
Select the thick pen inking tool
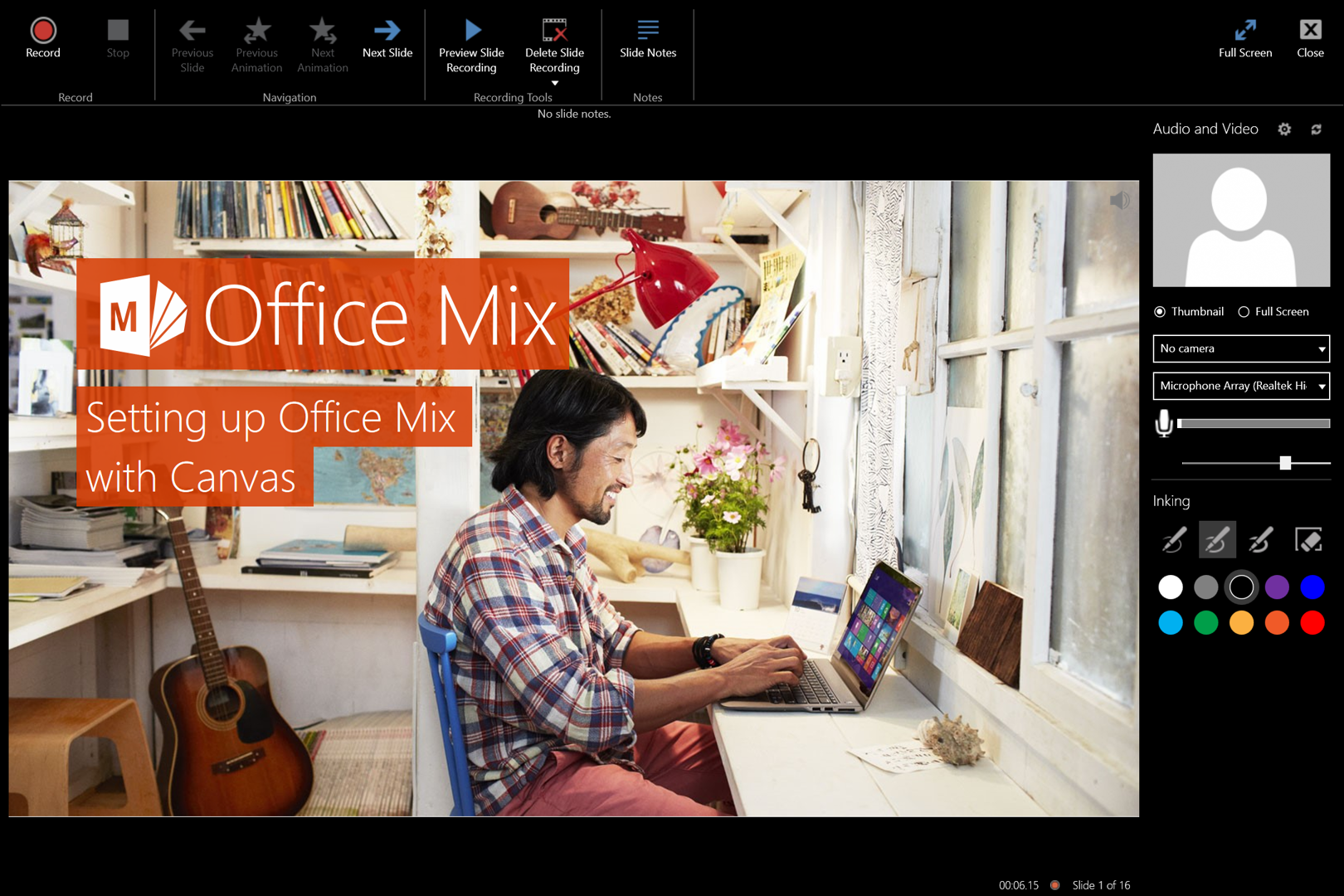point(1260,540)
